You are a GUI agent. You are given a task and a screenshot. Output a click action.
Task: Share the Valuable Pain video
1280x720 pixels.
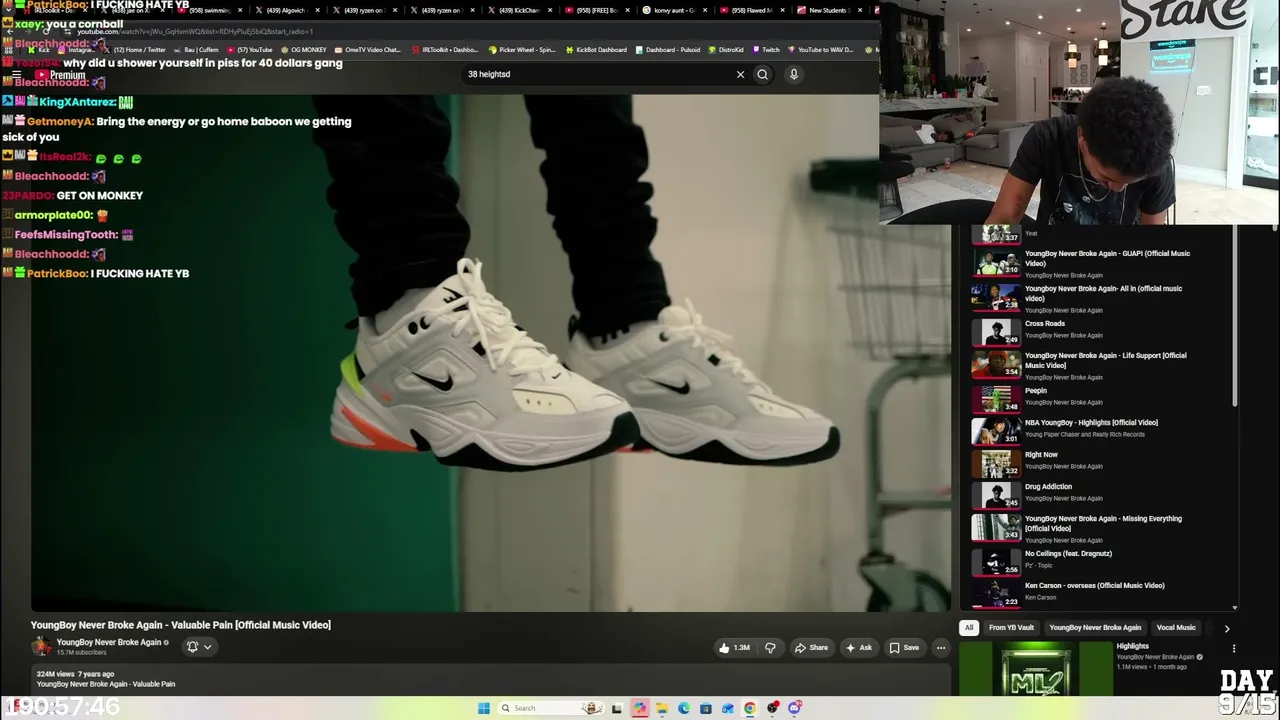[811, 647]
